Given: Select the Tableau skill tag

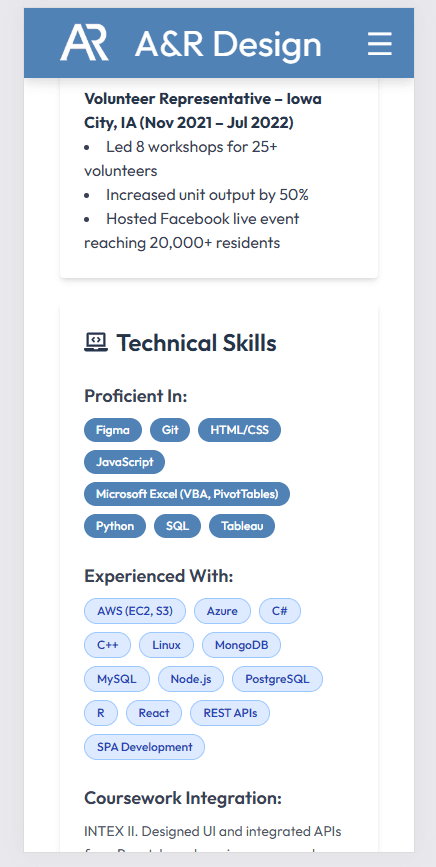Looking at the screenshot, I should click(242, 526).
